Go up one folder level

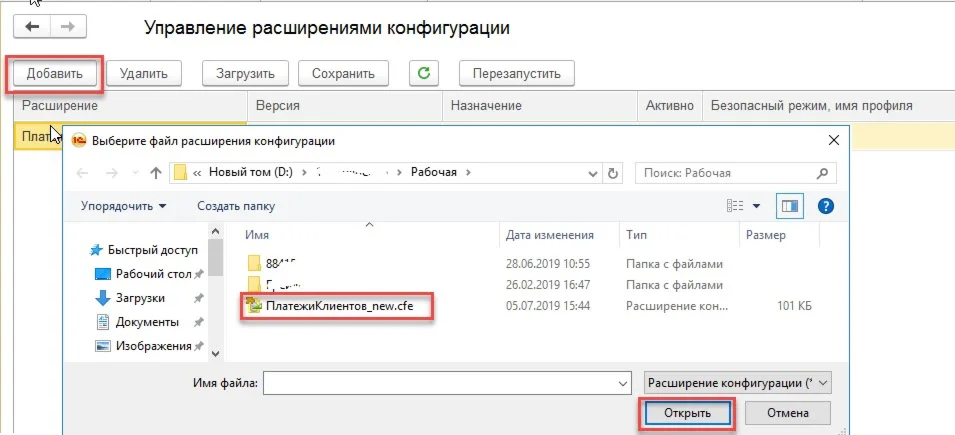[x=155, y=173]
